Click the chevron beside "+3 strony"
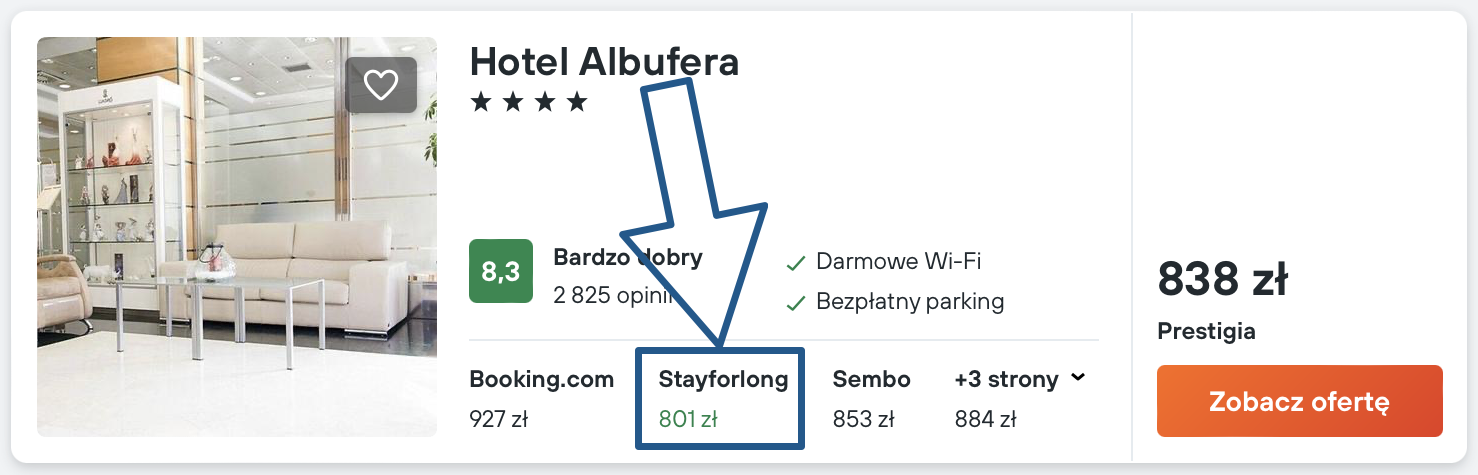Image resolution: width=1478 pixels, height=475 pixels. point(1077,378)
